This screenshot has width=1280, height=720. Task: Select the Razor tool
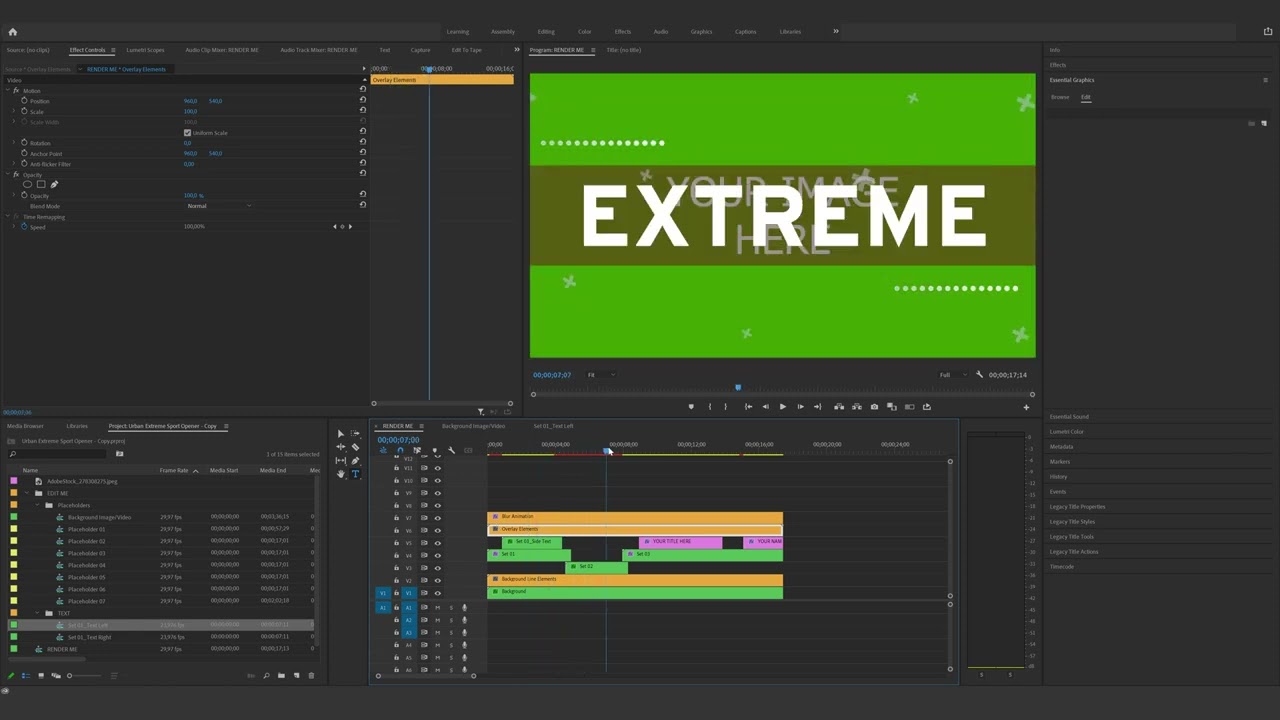(x=355, y=447)
